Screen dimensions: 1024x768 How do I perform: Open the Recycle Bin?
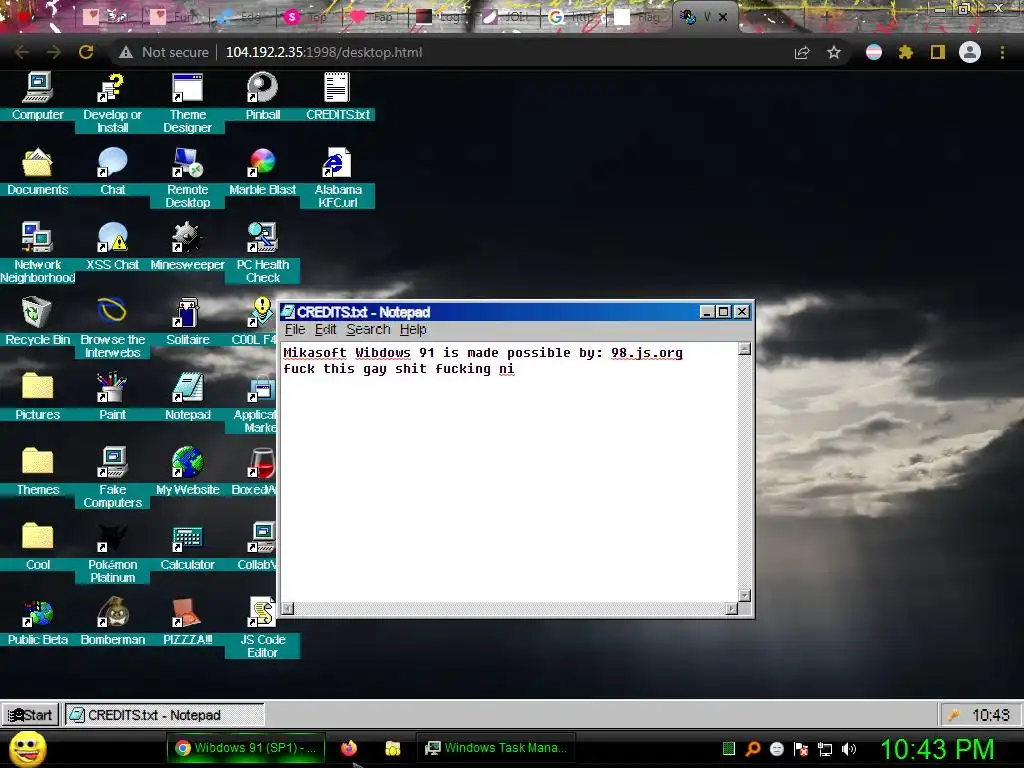pyautogui.click(x=37, y=321)
